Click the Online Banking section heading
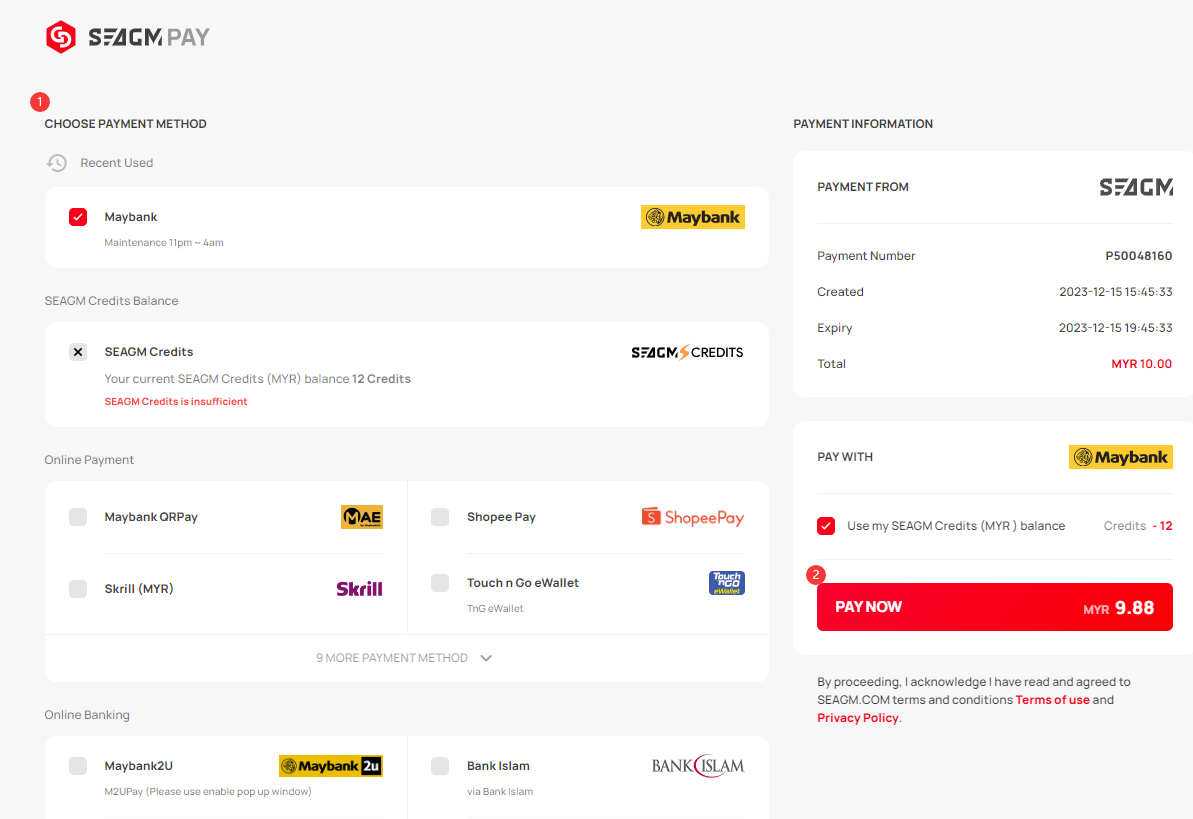 (87, 715)
